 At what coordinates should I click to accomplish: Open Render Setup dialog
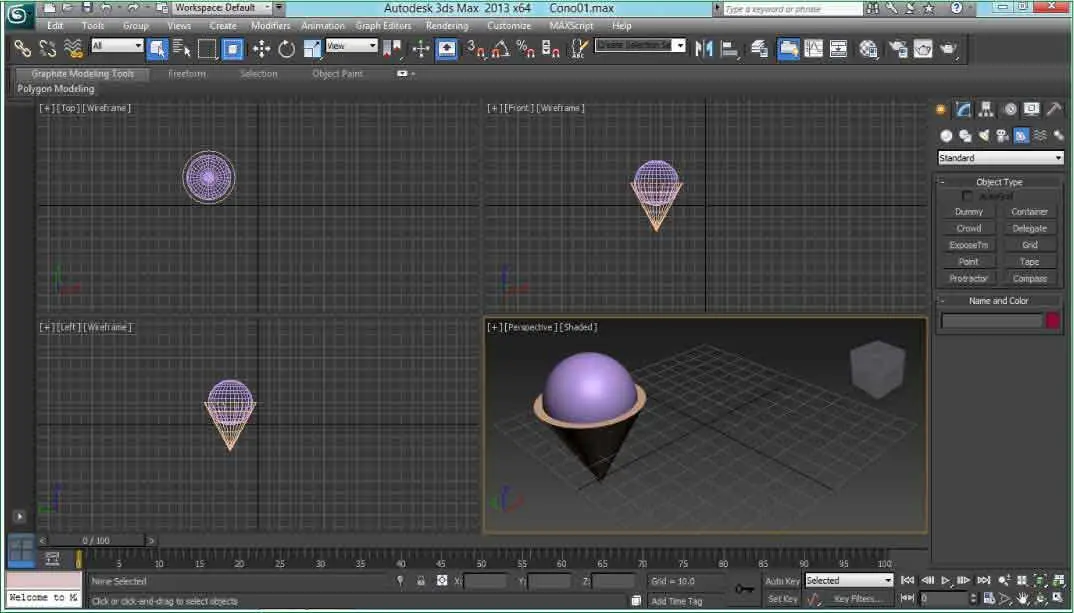click(x=897, y=49)
